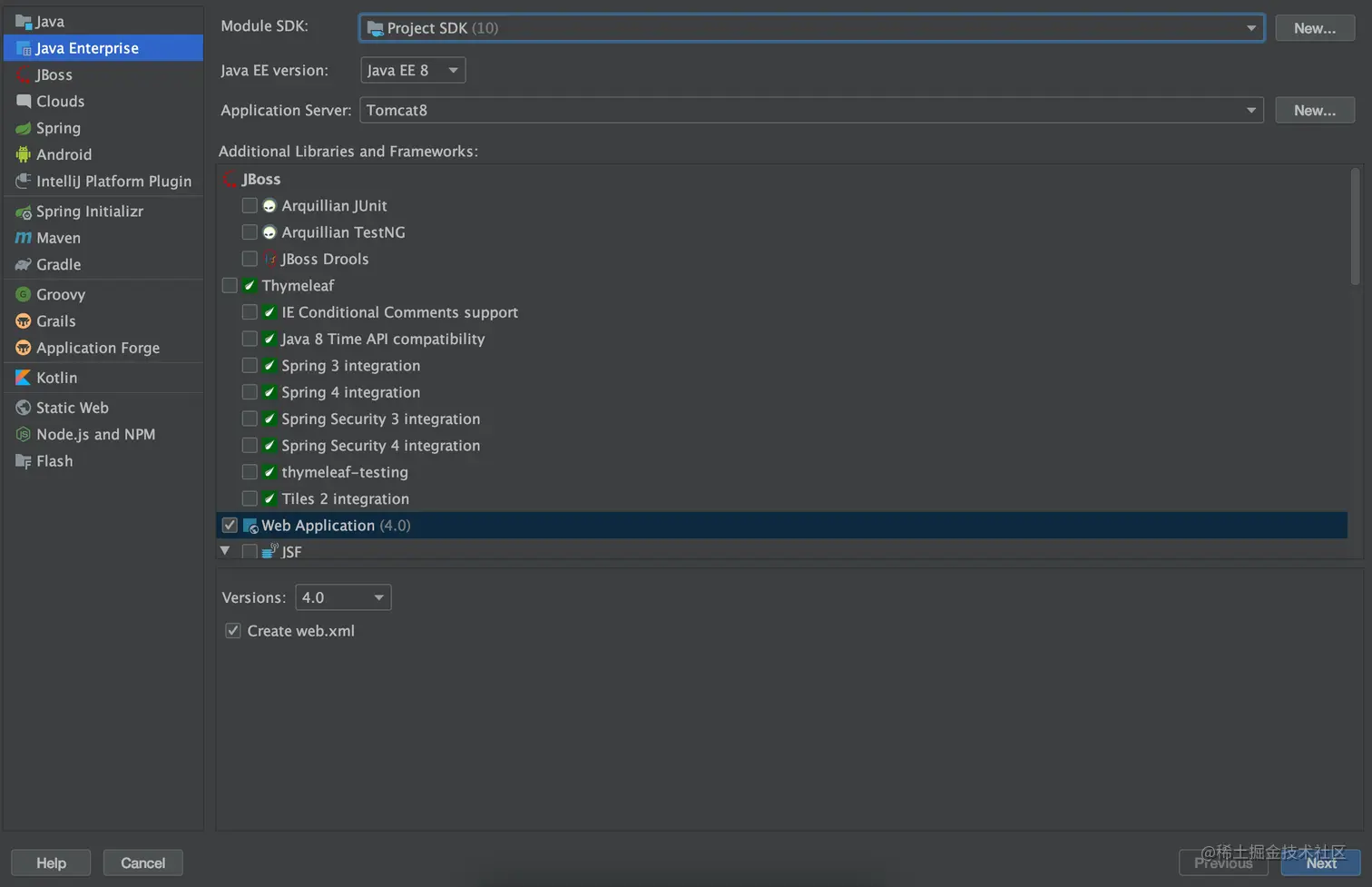Choose Maven project type
The height and width of the screenshot is (887, 1372).
click(x=103, y=238)
